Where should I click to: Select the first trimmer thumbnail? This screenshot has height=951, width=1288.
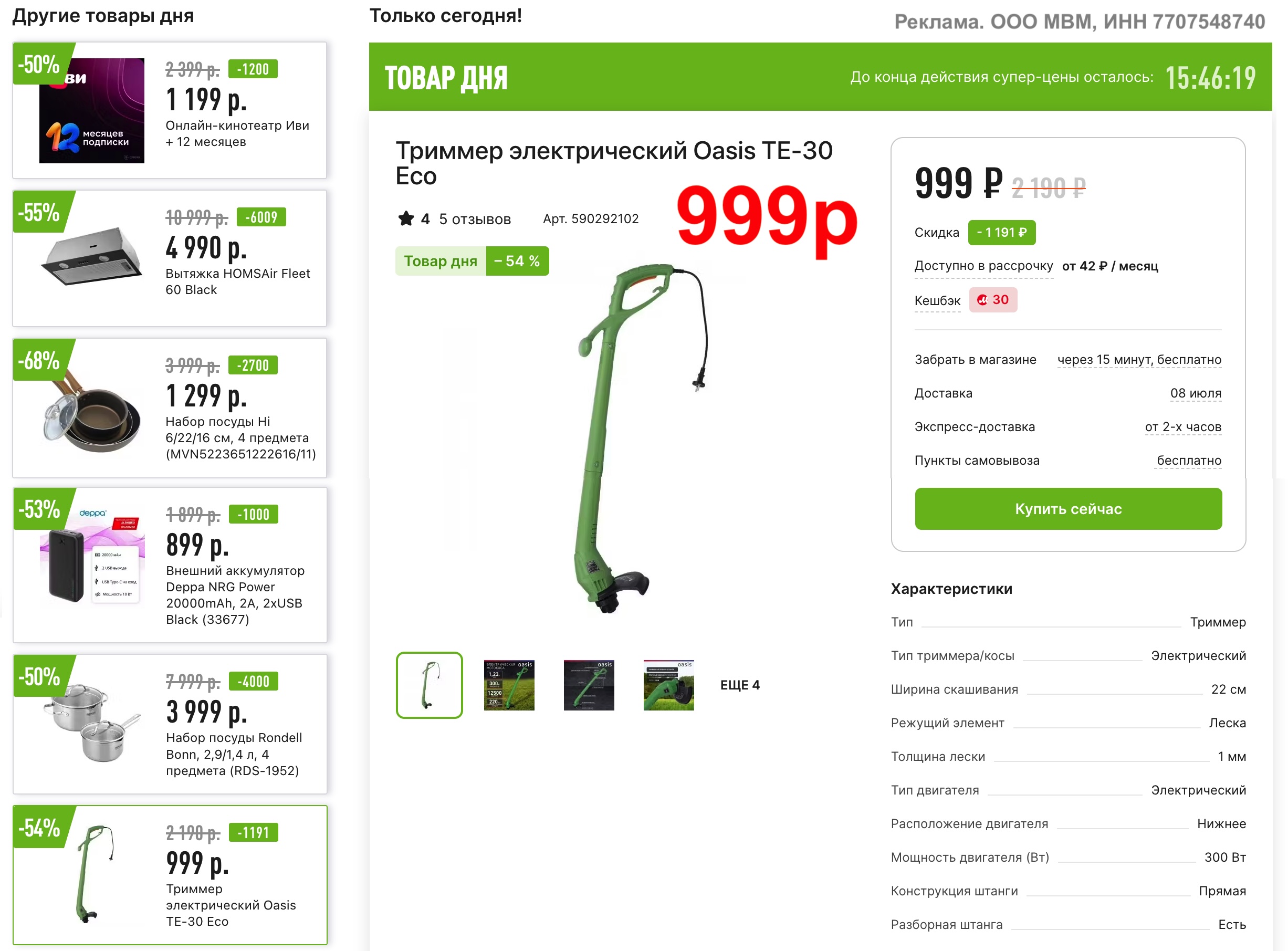430,685
